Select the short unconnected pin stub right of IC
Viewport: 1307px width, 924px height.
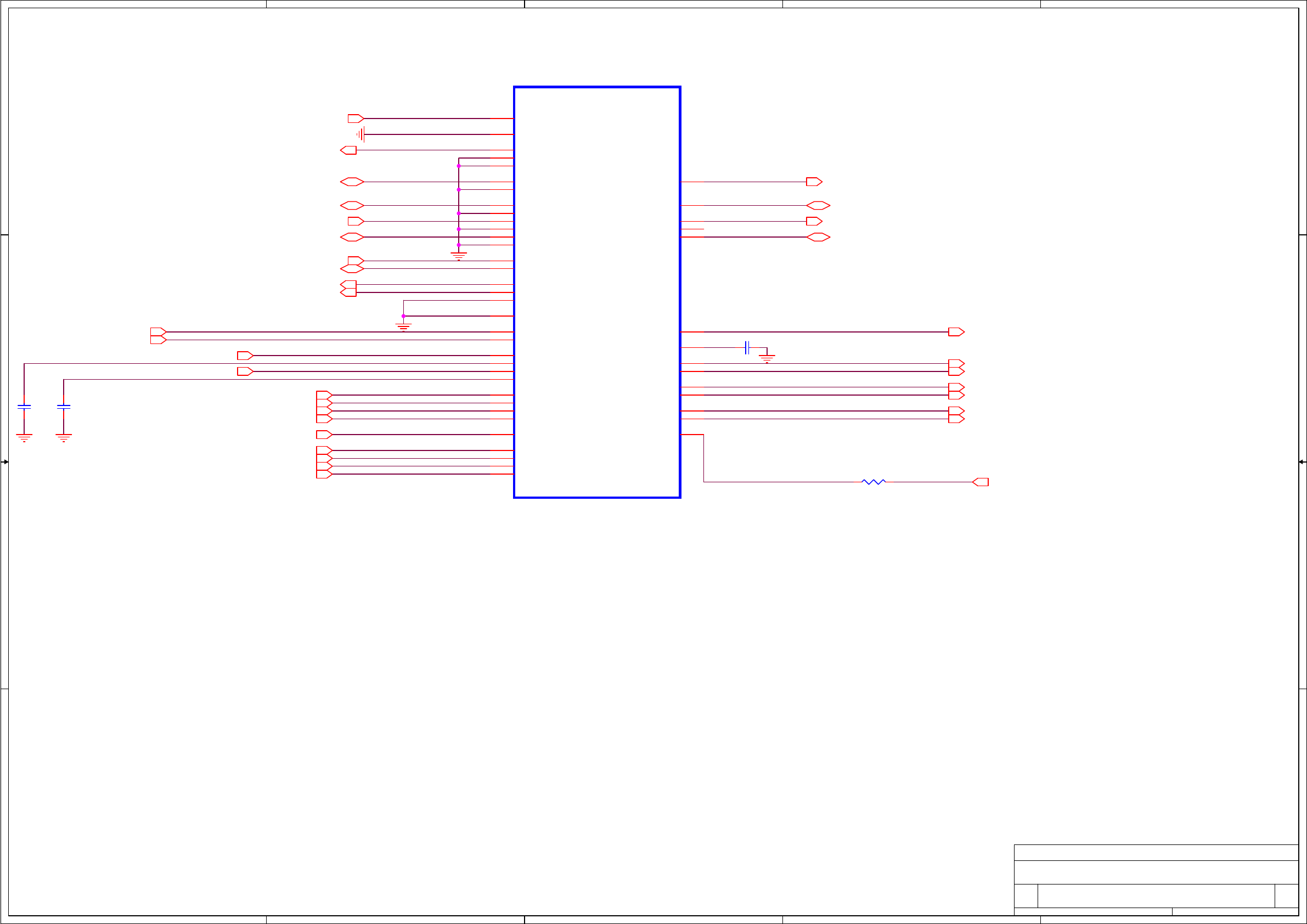tap(692, 229)
